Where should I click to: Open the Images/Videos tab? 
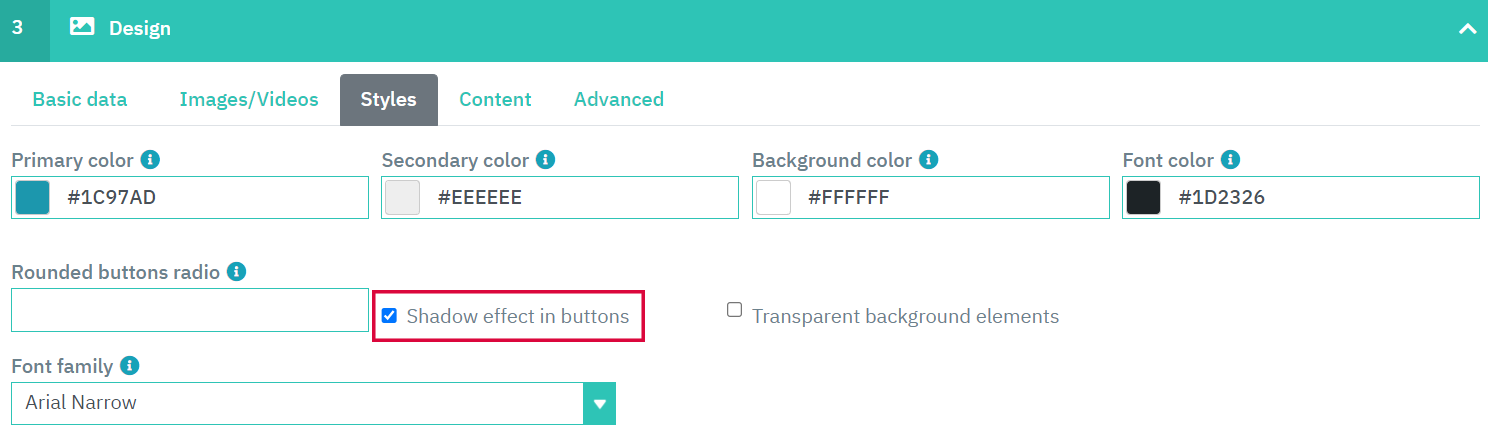coord(249,99)
